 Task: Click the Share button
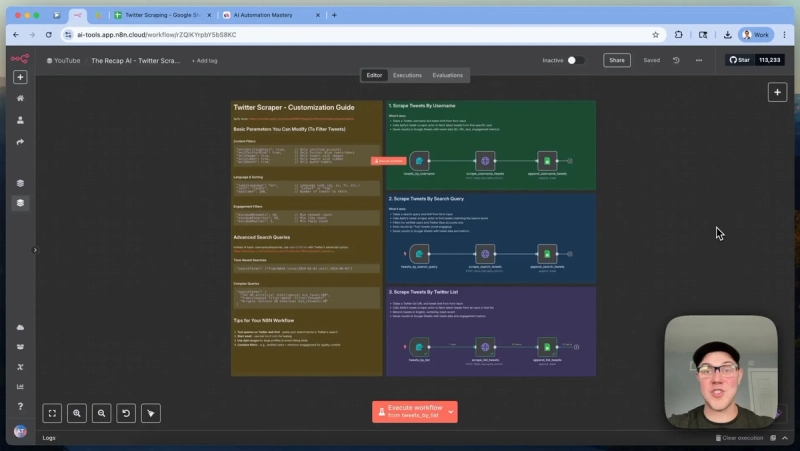click(x=616, y=60)
